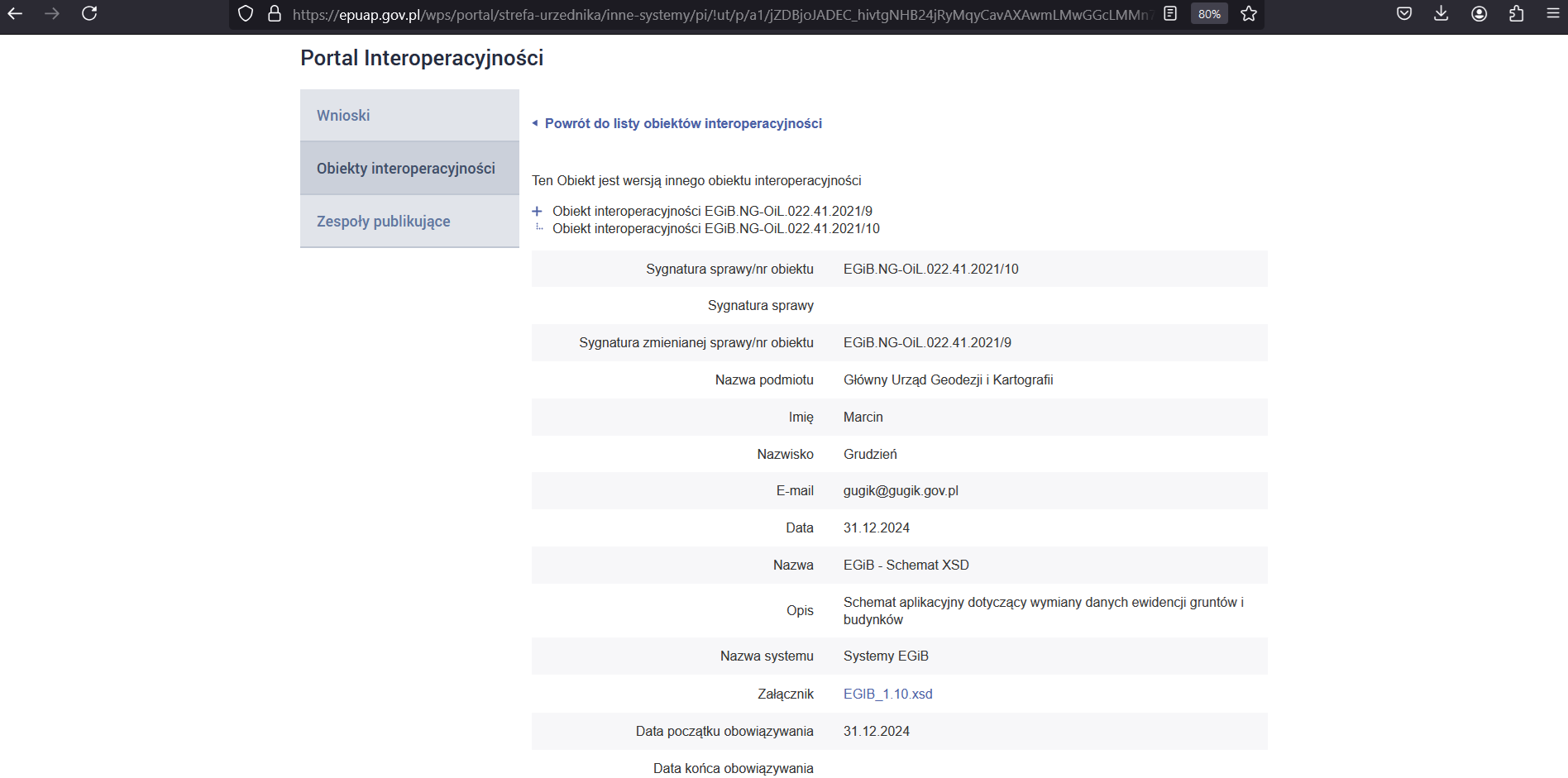Click the site security padlock icon
The height and width of the screenshot is (778, 1568).
click(275, 14)
